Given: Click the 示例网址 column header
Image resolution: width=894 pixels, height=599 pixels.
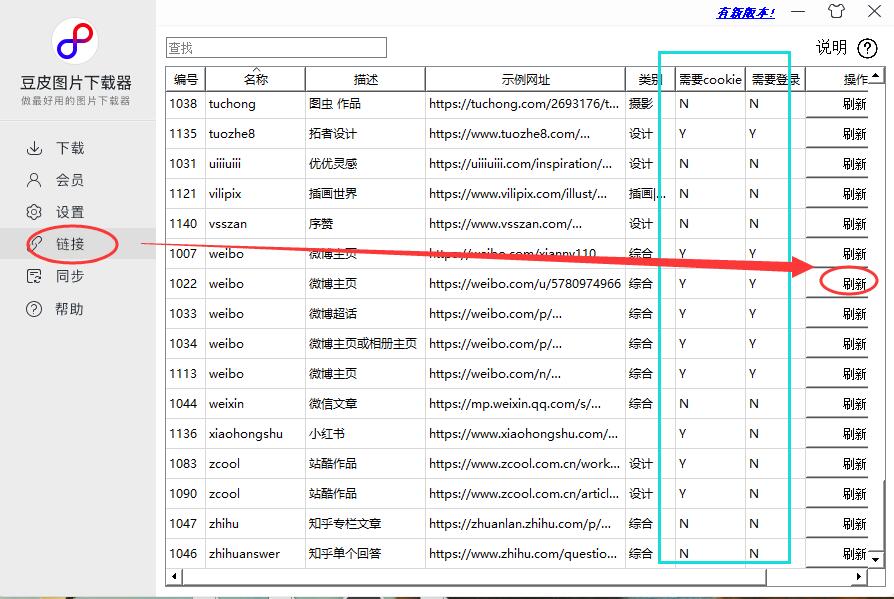Looking at the screenshot, I should (525, 79).
